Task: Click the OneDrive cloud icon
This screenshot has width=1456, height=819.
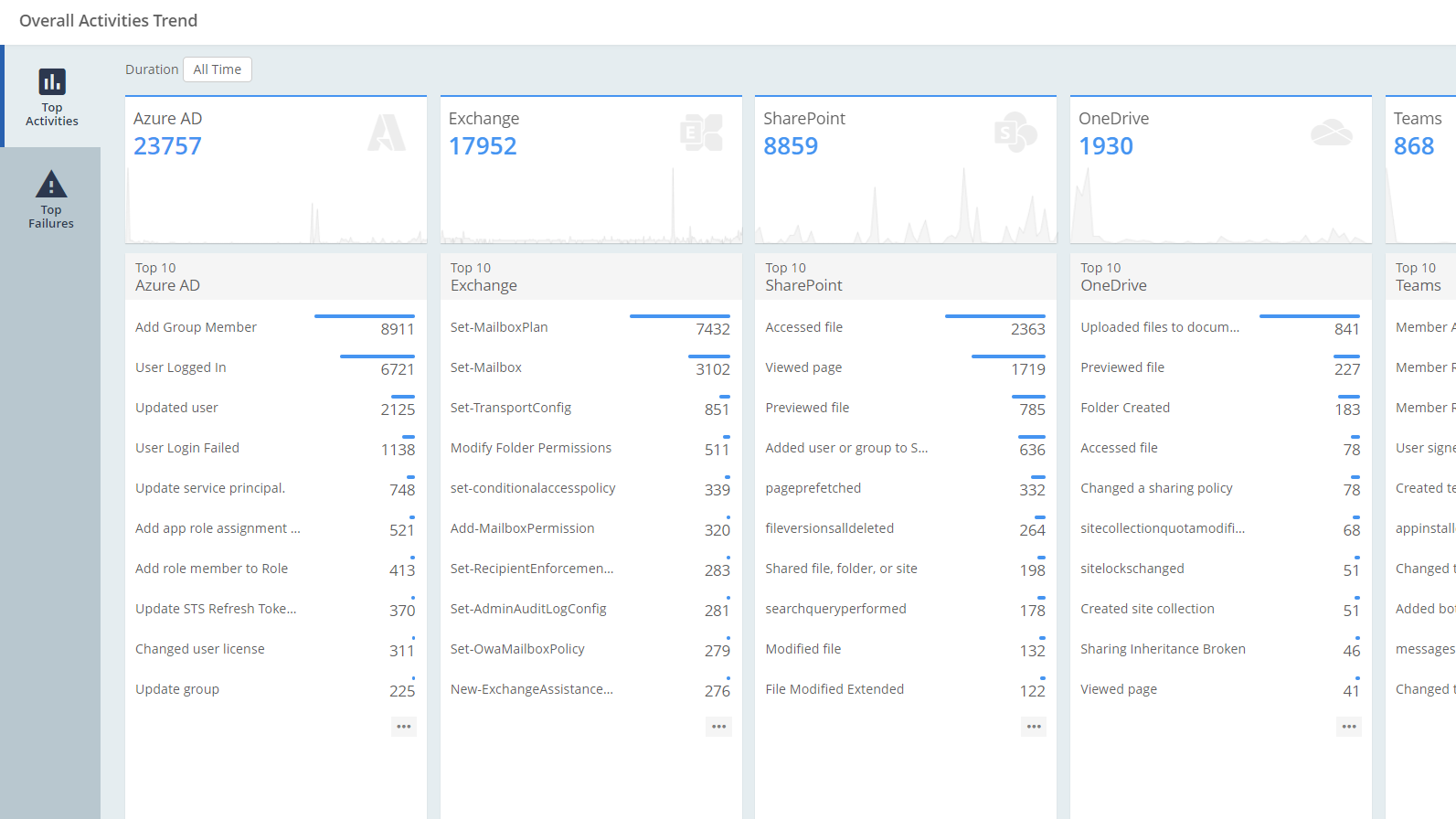Action: point(1332,133)
